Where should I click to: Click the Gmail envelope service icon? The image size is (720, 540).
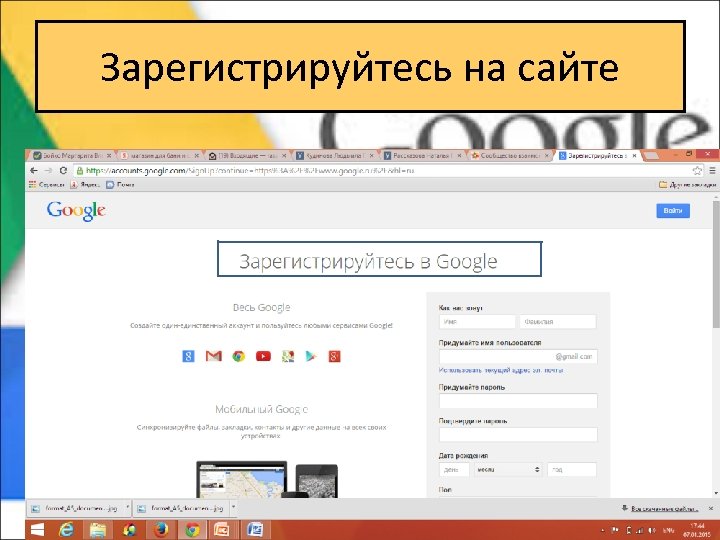click(214, 356)
